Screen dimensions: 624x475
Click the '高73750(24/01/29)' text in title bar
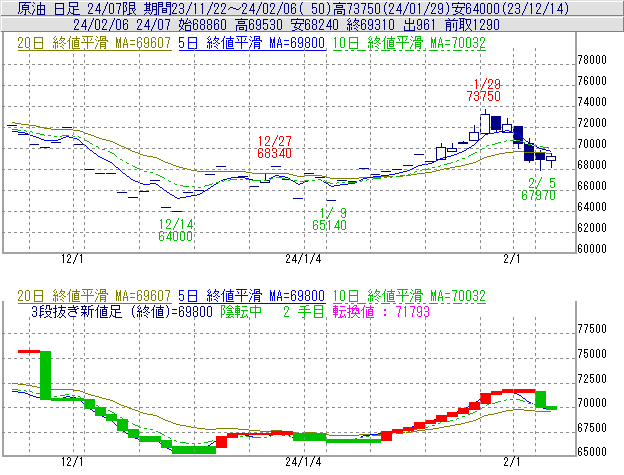[x=391, y=8]
